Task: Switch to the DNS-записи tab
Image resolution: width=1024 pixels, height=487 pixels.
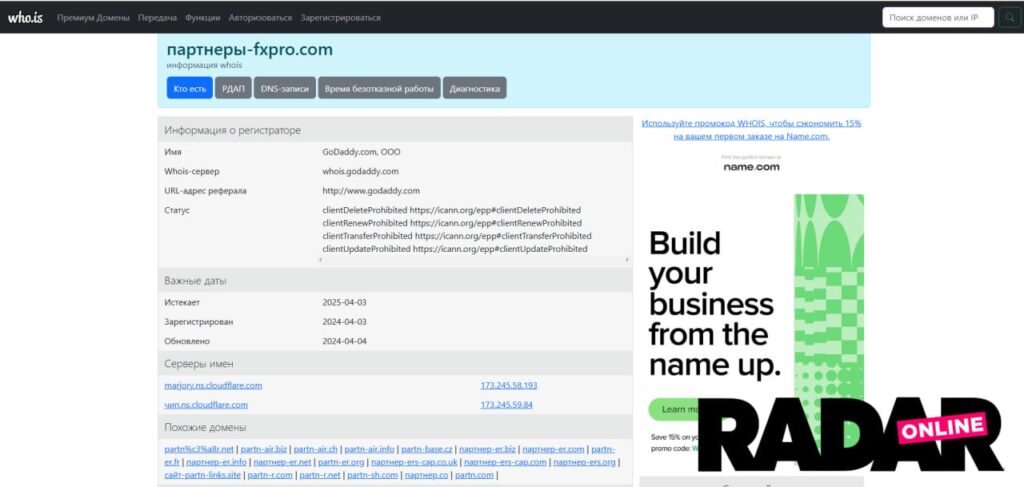Action: click(x=285, y=88)
